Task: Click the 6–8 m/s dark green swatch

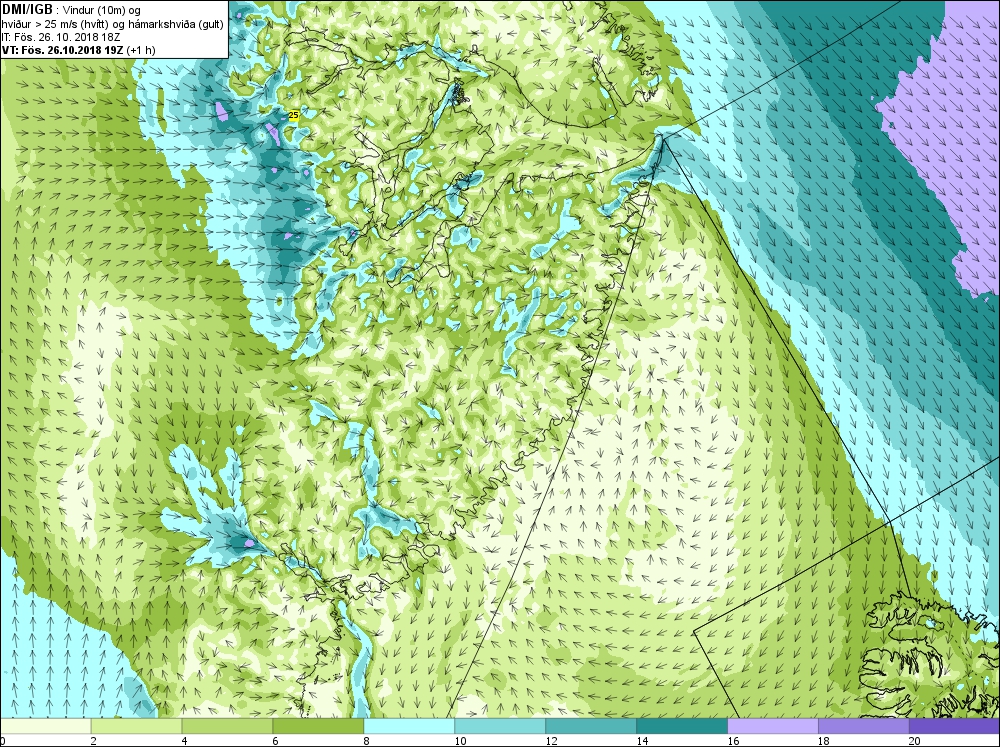Action: coord(318,726)
